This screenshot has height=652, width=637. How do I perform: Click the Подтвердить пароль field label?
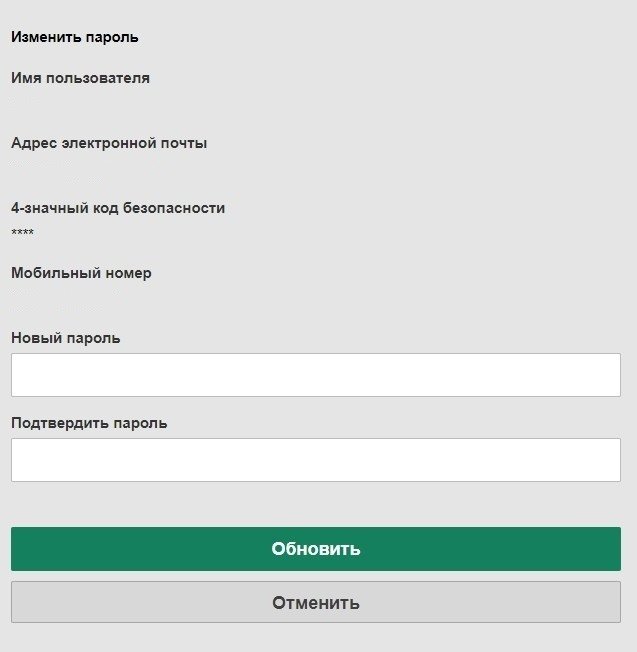point(89,423)
